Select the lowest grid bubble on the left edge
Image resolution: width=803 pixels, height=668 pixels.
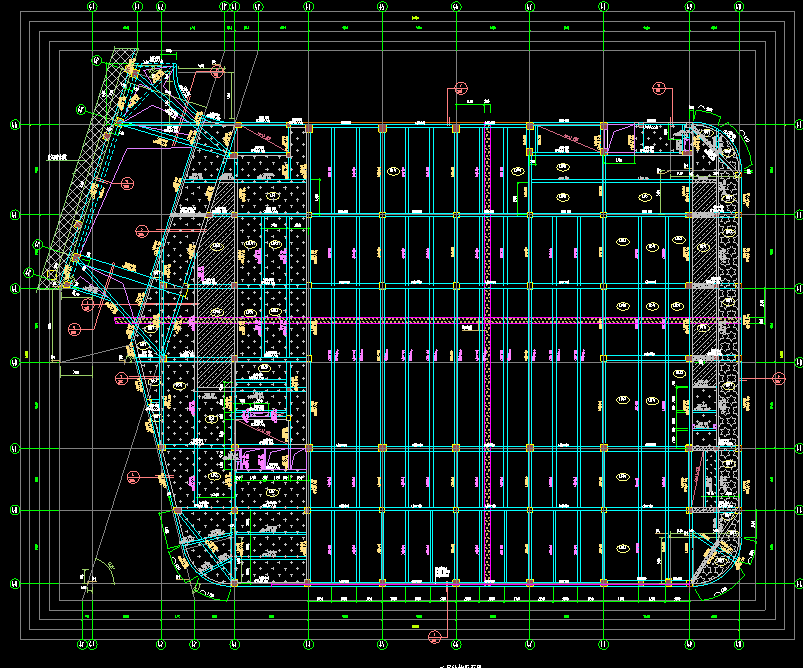[15, 583]
